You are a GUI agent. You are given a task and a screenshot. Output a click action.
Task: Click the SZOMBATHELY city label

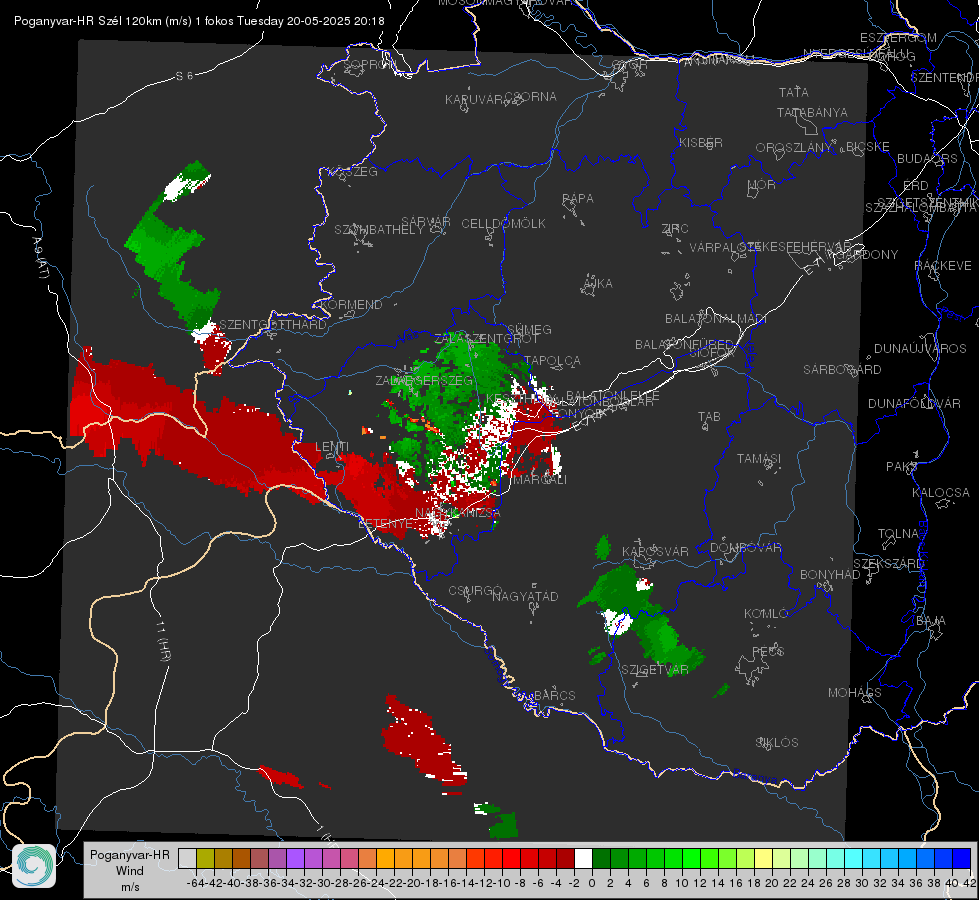379,230
